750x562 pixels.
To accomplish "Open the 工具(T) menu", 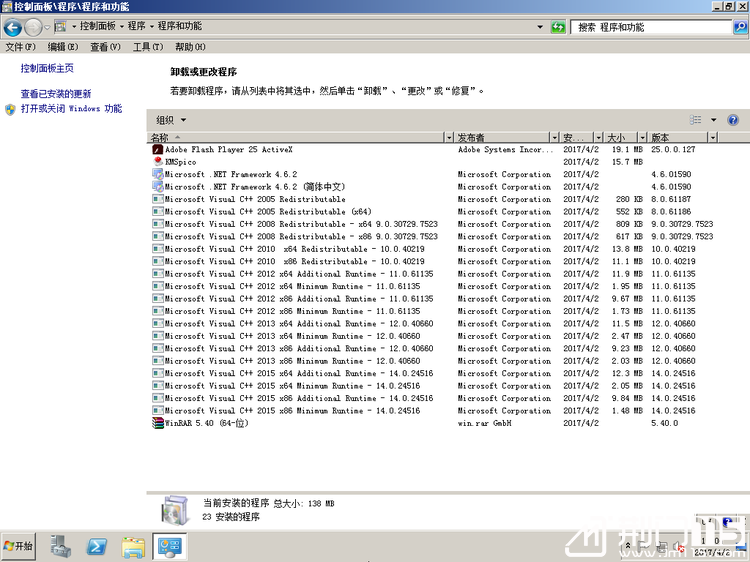I will point(148,47).
